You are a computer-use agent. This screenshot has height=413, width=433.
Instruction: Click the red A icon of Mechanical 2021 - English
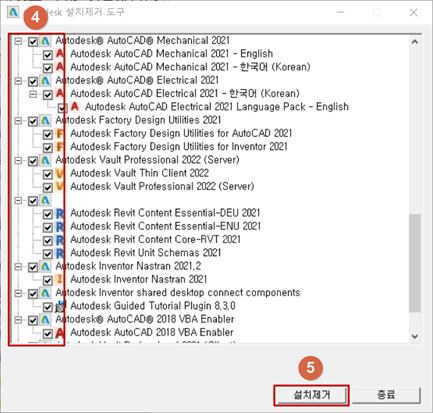click(60, 54)
